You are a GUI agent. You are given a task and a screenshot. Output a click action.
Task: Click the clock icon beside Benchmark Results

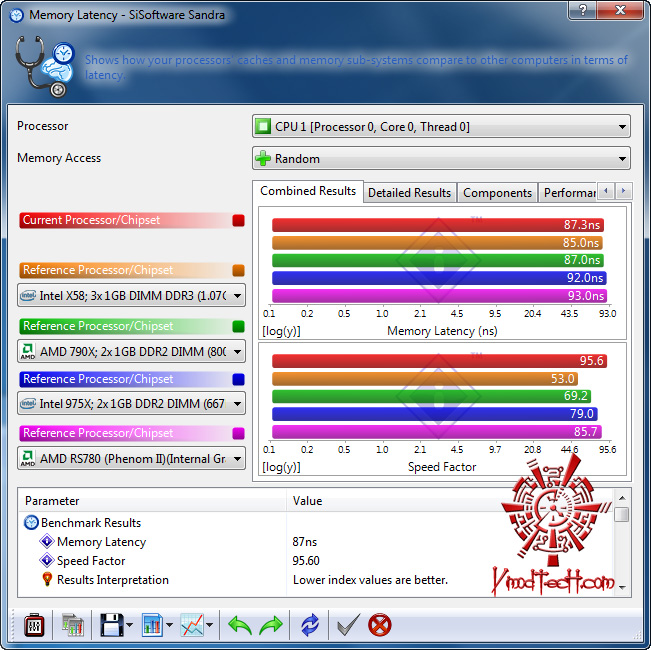[31, 523]
